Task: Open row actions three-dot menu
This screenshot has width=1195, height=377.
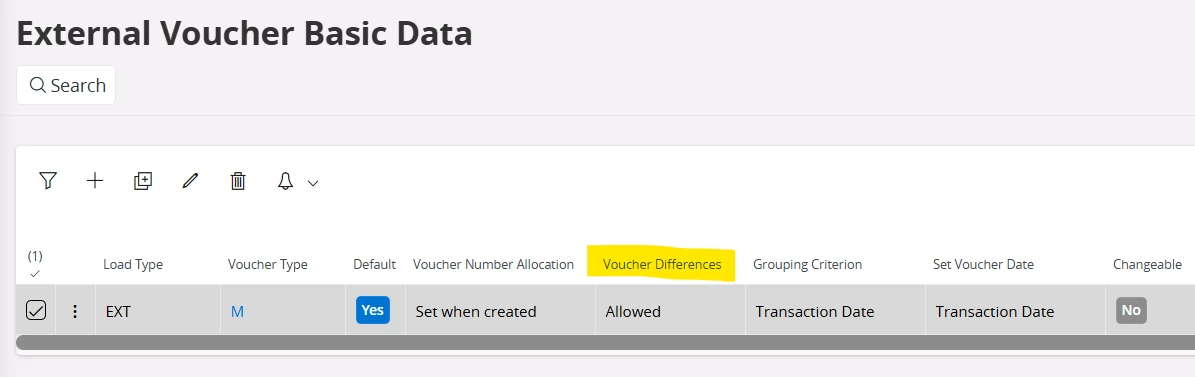Action: tap(75, 311)
